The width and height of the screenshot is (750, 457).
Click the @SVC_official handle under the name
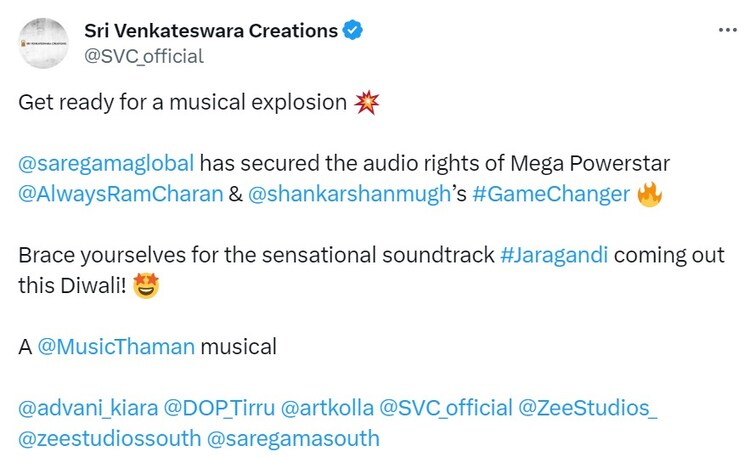pyautogui.click(x=144, y=56)
